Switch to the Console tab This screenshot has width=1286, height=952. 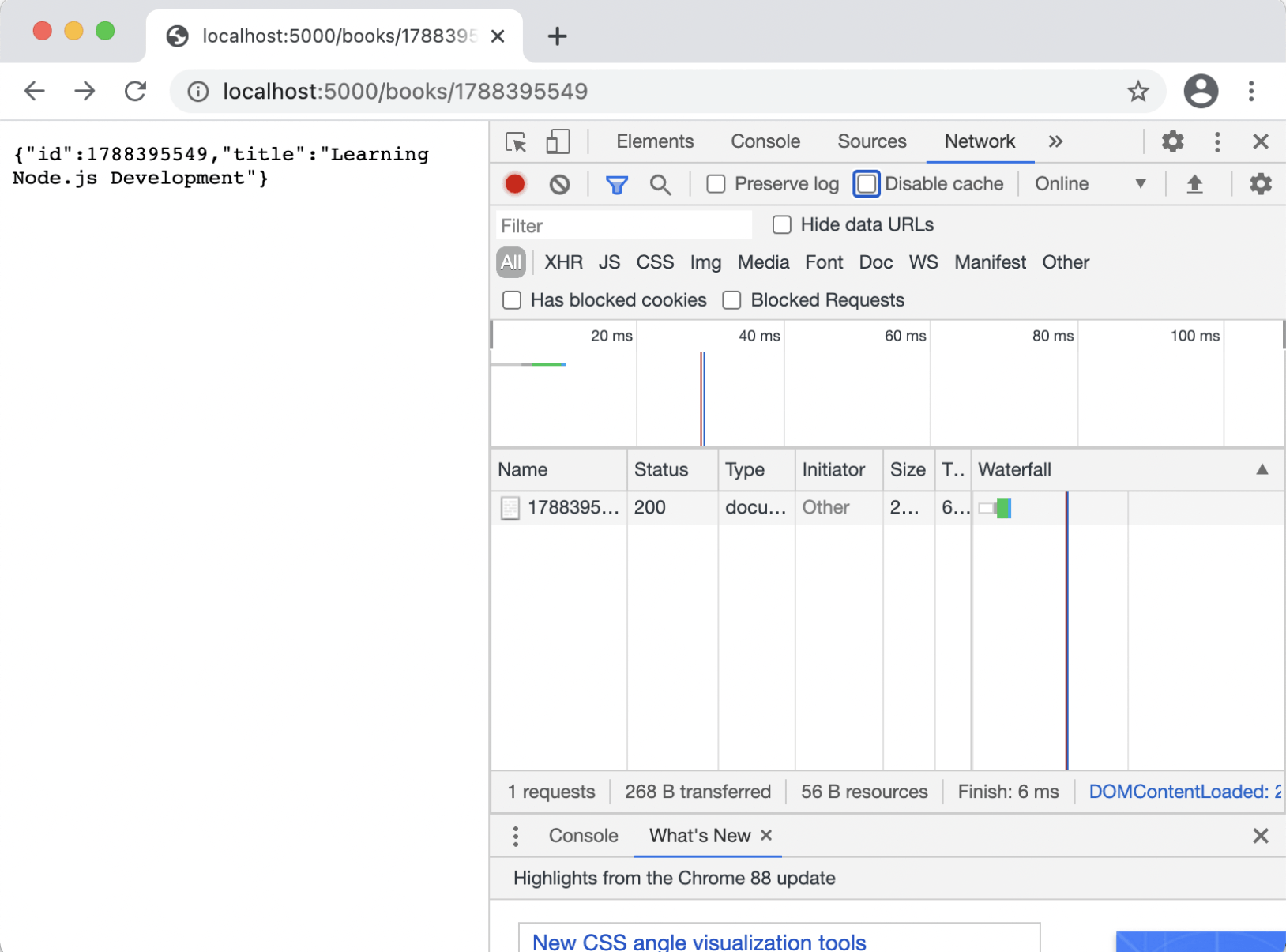point(765,142)
